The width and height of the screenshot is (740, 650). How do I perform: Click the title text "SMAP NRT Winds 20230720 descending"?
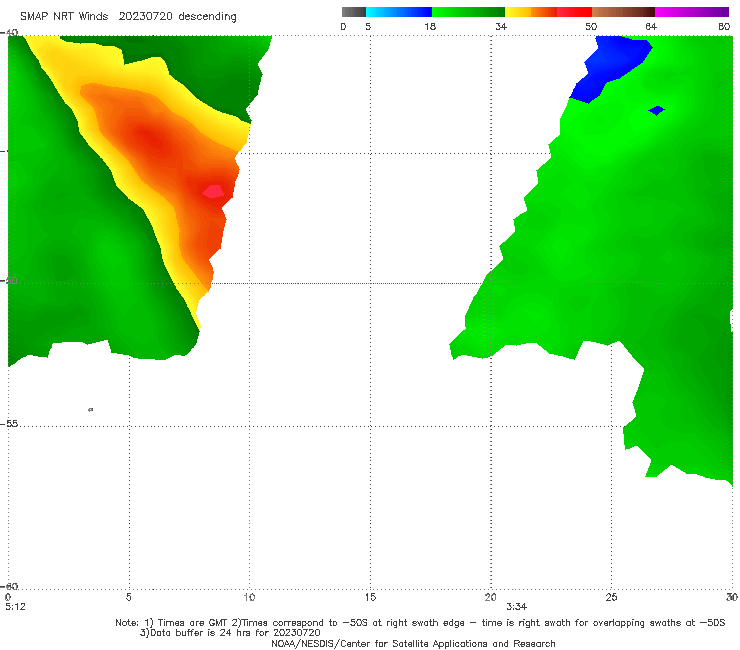[x=128, y=17]
